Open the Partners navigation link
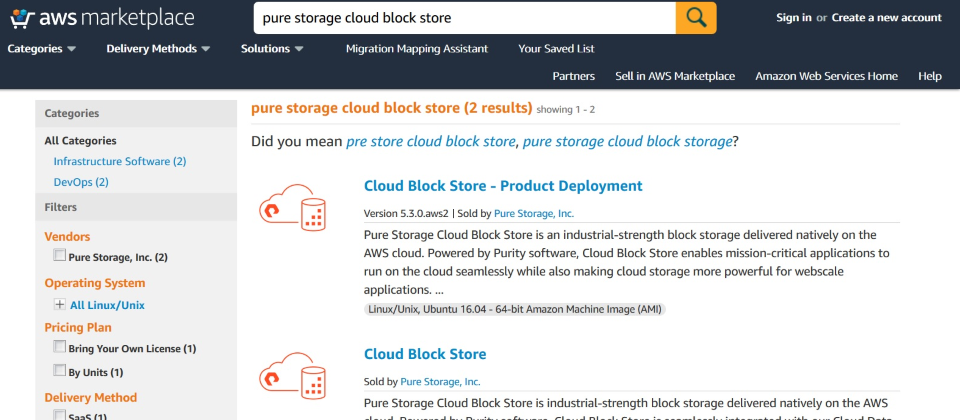Screen dimensions: 960x420 [x=573, y=76]
